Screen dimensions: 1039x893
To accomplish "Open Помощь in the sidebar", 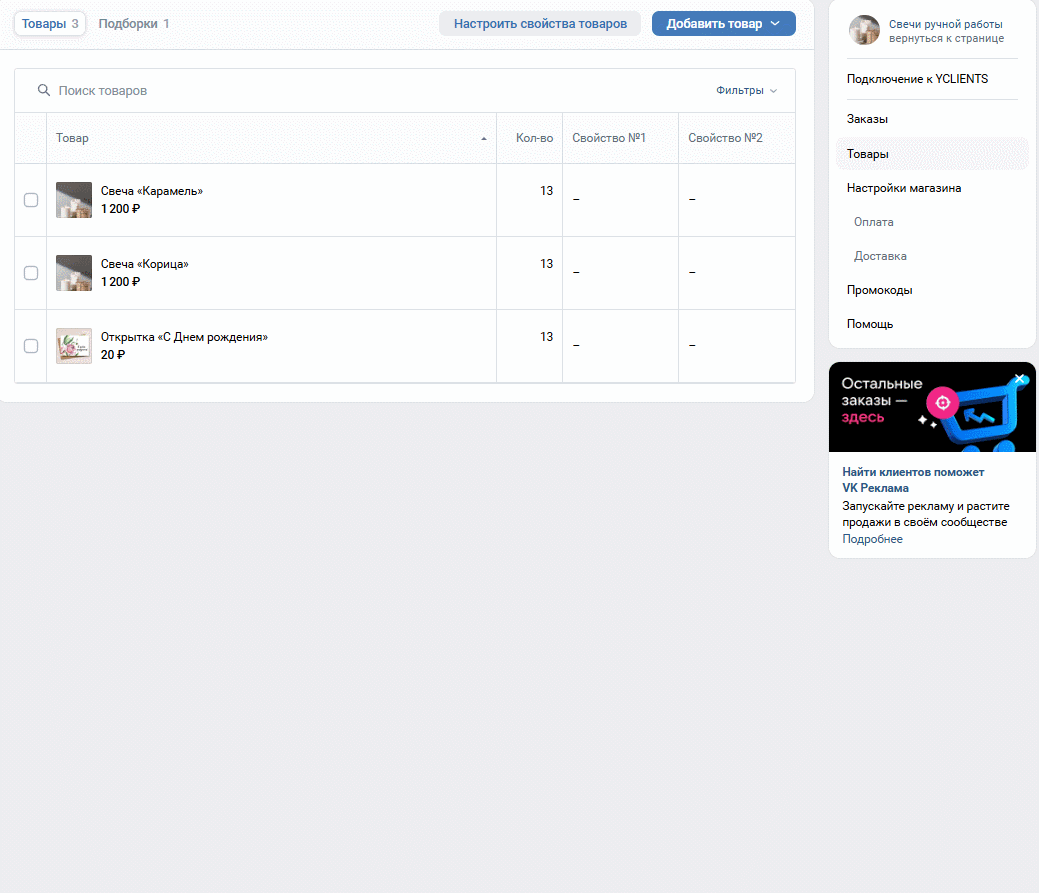I will point(869,324).
